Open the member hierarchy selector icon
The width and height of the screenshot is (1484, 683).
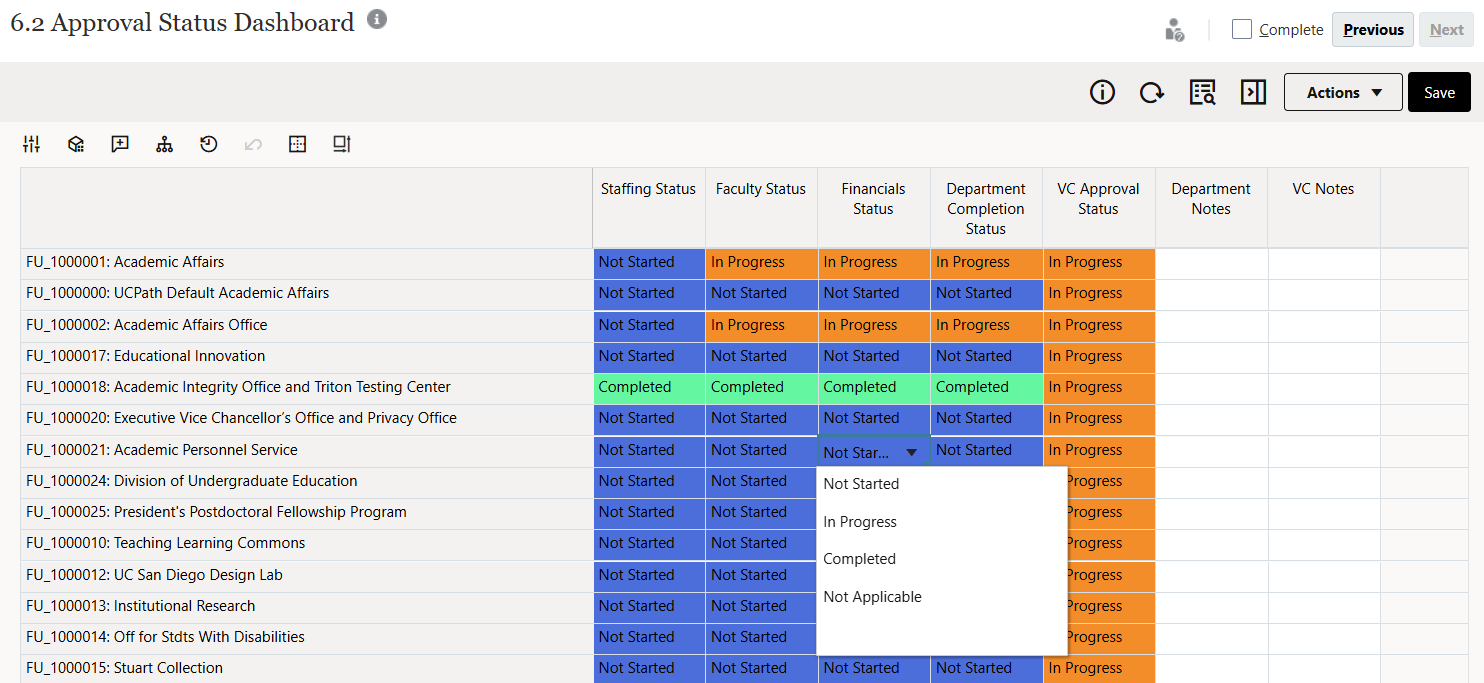pos(164,144)
